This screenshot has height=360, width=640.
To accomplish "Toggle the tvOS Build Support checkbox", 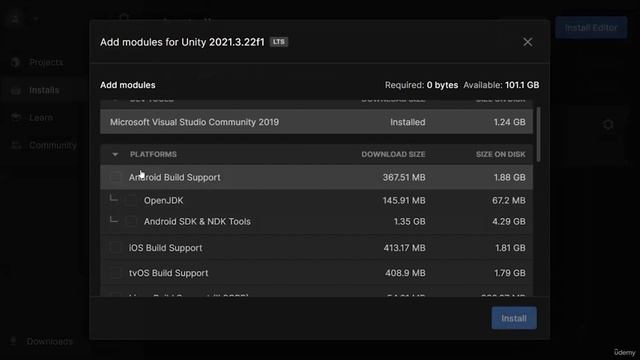I will click(x=116, y=273).
